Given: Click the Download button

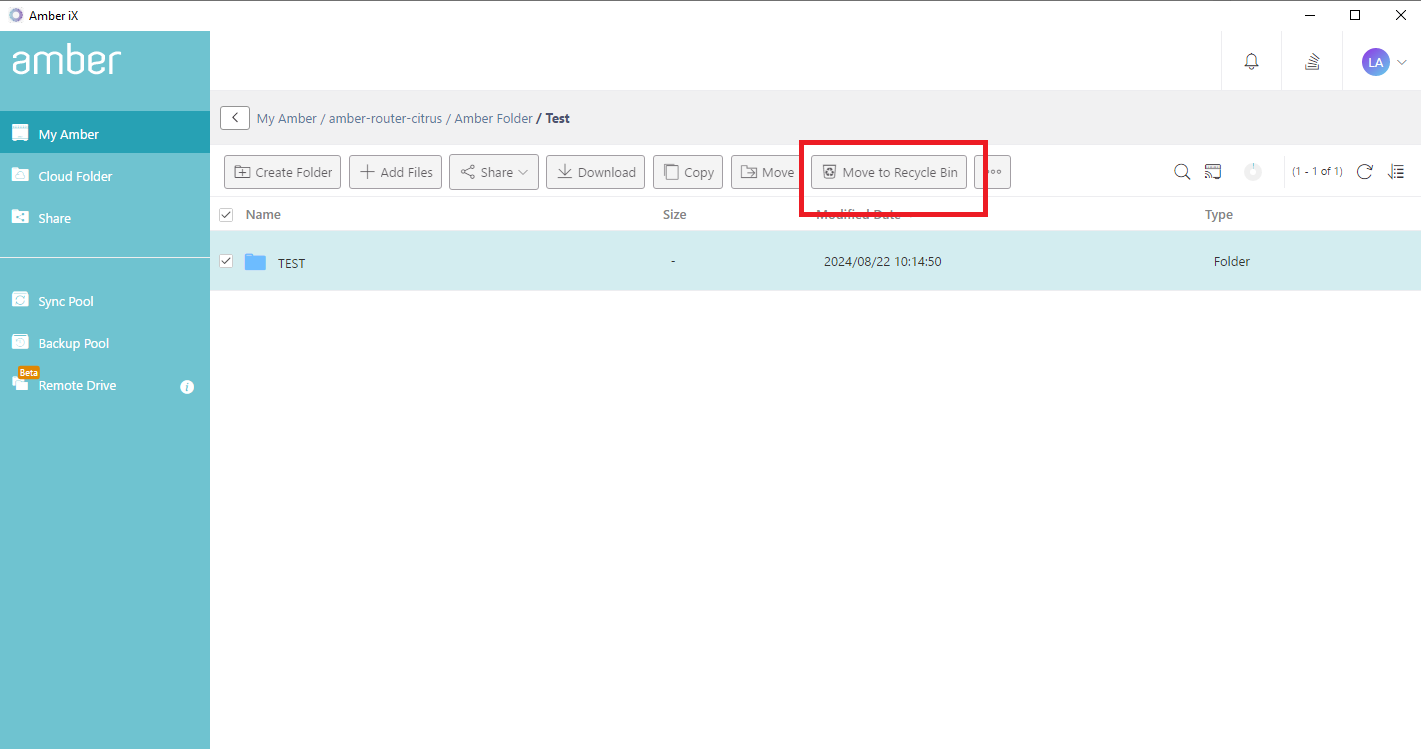Looking at the screenshot, I should pyautogui.click(x=596, y=172).
